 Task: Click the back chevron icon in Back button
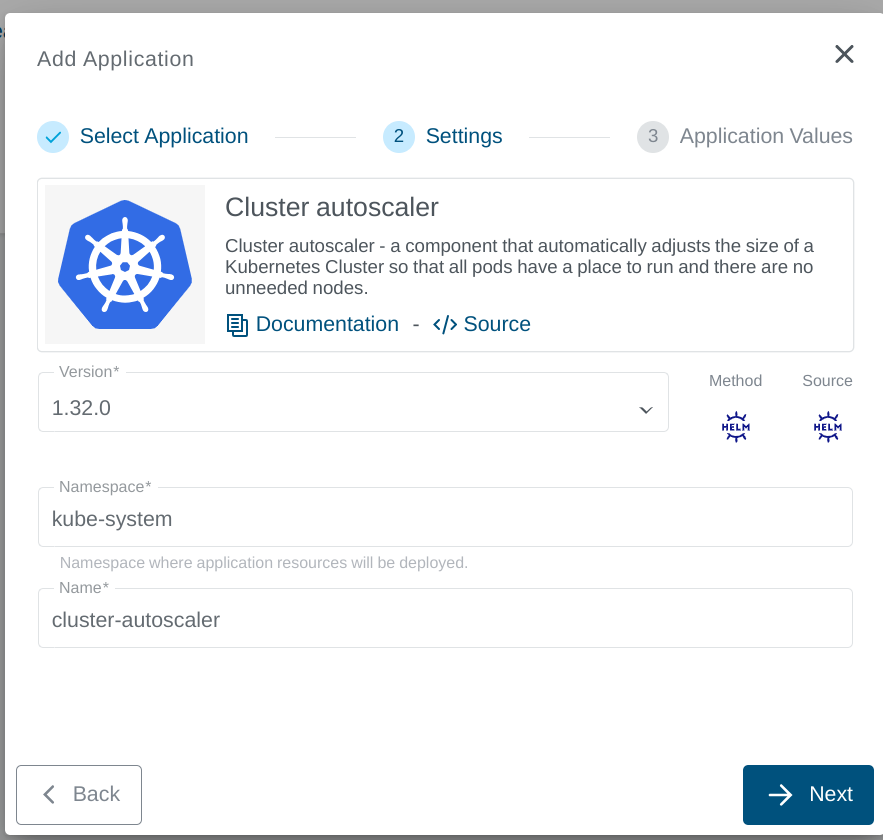click(x=48, y=794)
